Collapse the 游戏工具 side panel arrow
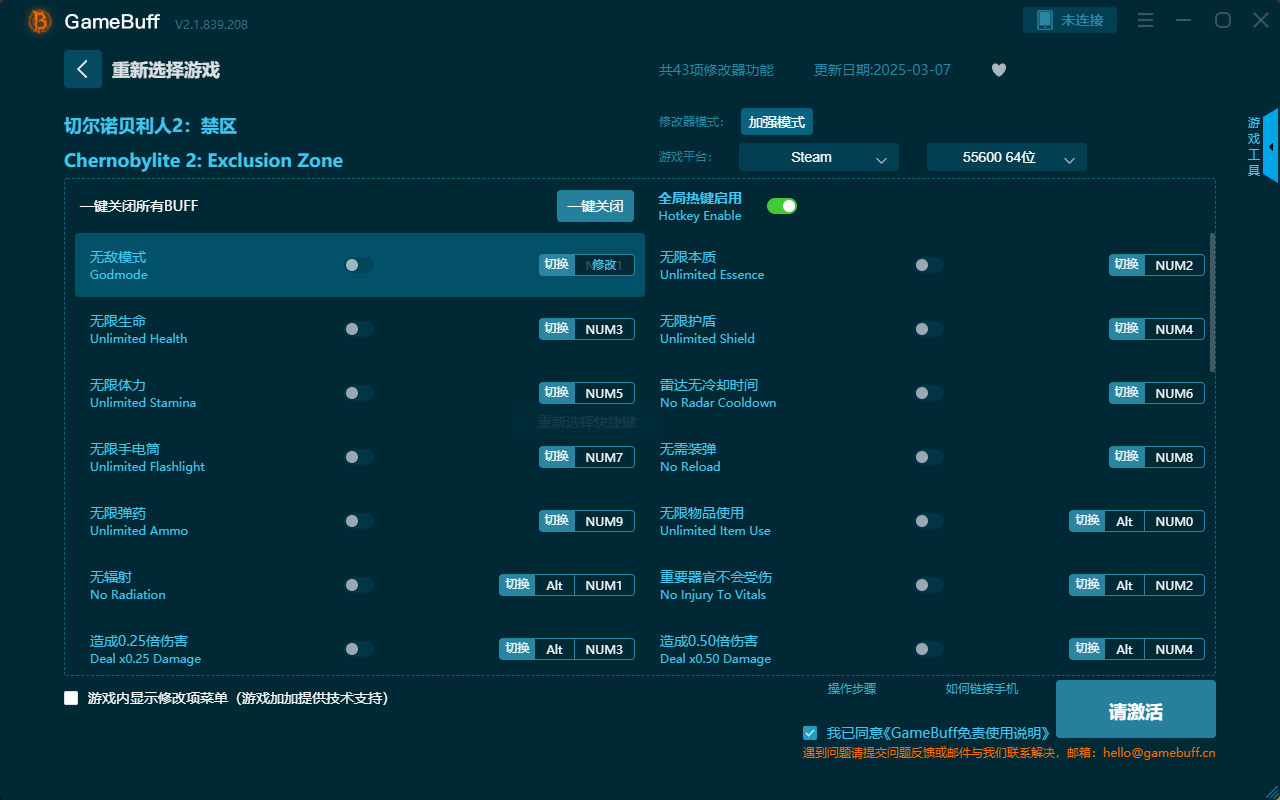This screenshot has width=1280, height=800. [x=1270, y=146]
